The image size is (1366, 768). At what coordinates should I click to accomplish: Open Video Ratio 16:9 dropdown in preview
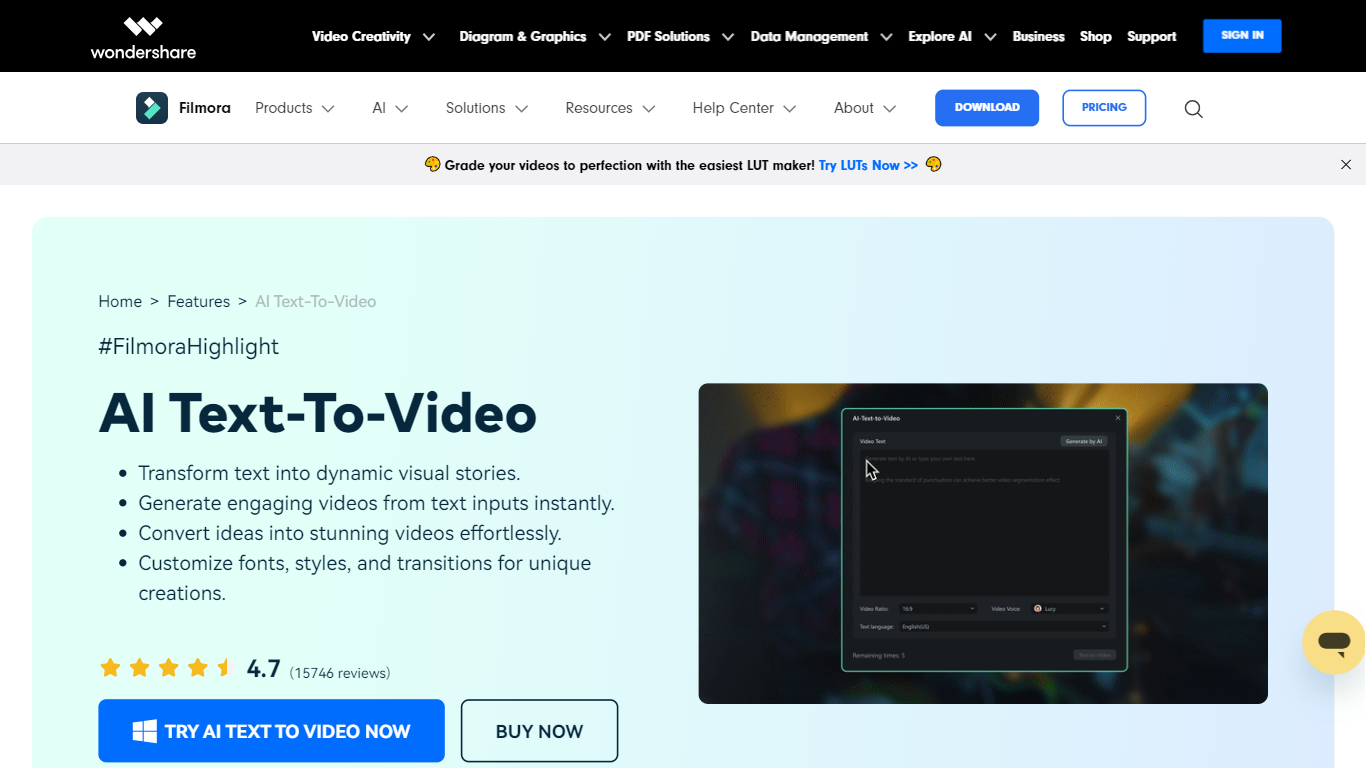(x=938, y=608)
